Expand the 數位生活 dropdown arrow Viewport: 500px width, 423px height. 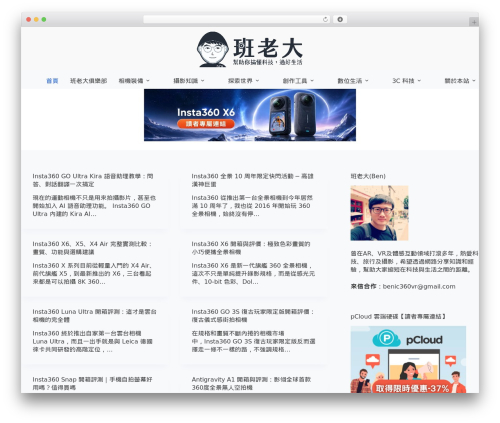(x=367, y=81)
